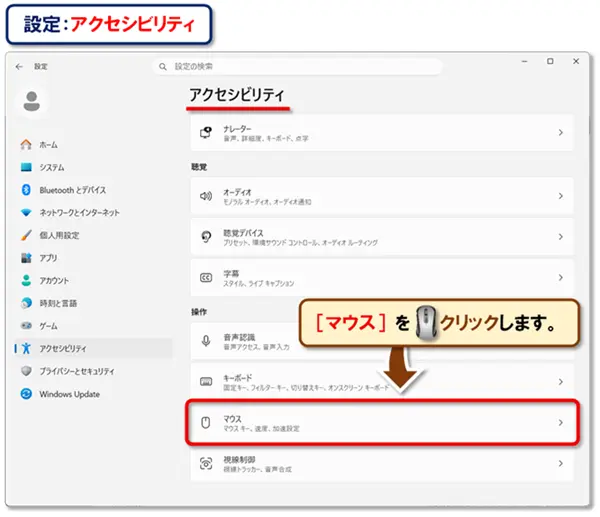This screenshot has width=600, height=517.
Task: Click the 音声認識 microphone icon
Action: click(x=206, y=341)
